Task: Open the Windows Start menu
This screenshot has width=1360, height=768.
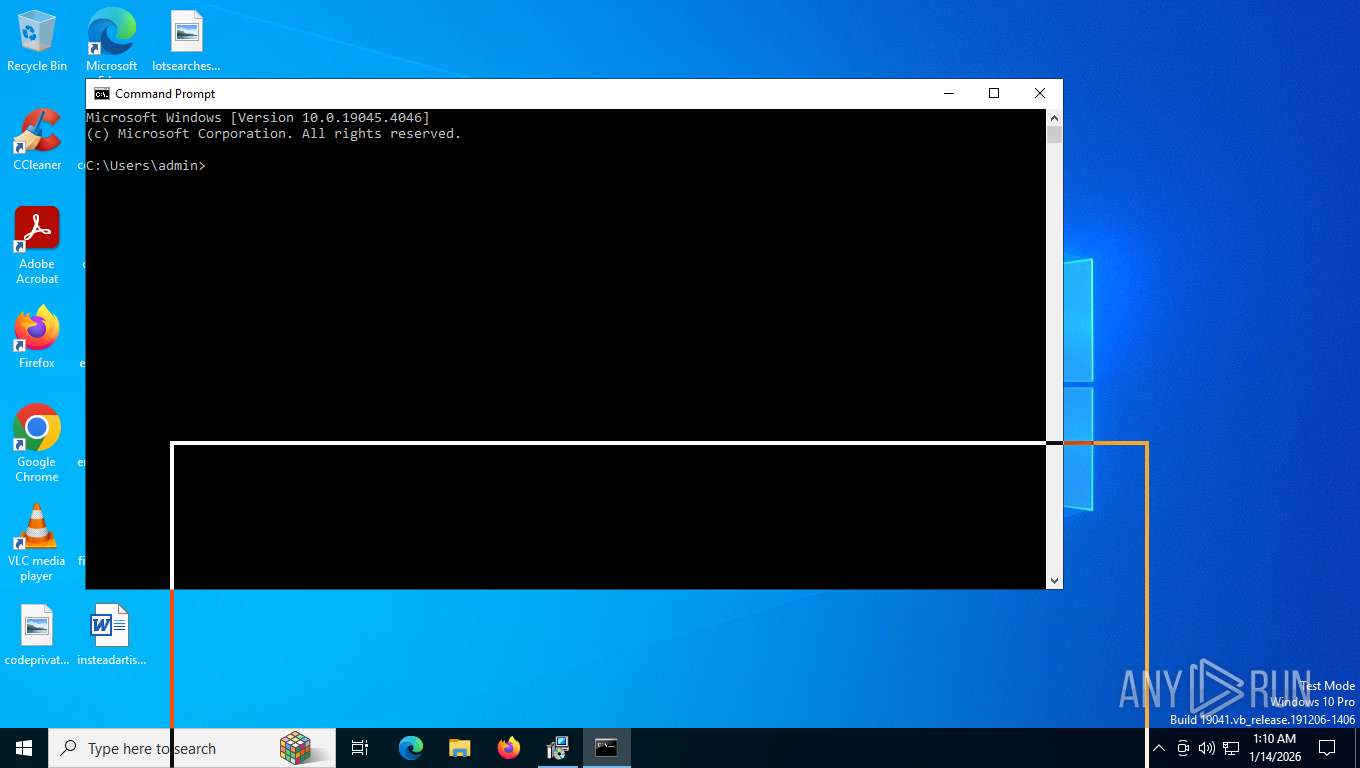Action: (24, 748)
